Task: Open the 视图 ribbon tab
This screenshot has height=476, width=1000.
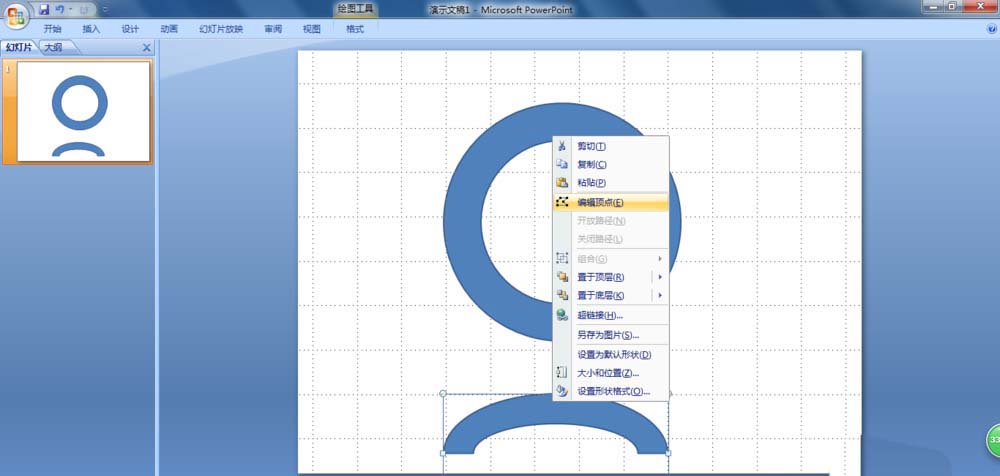Action: 312,29
